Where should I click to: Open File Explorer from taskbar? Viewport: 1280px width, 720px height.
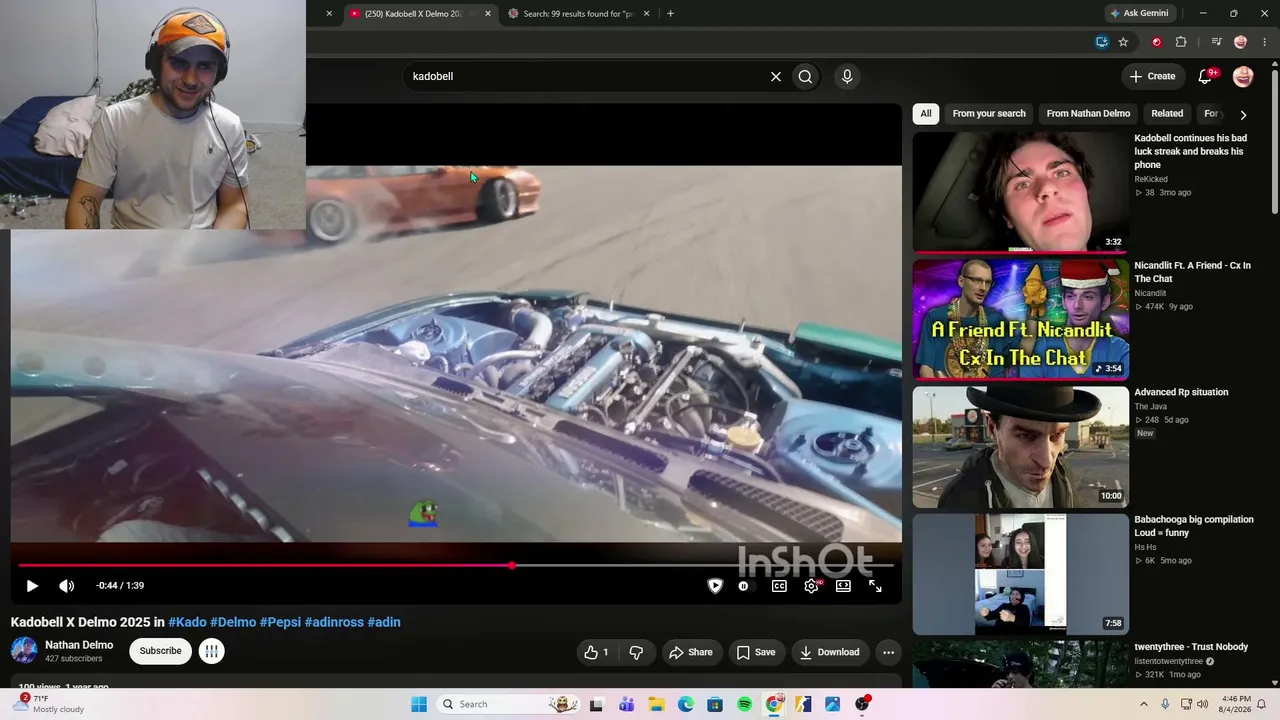[656, 704]
